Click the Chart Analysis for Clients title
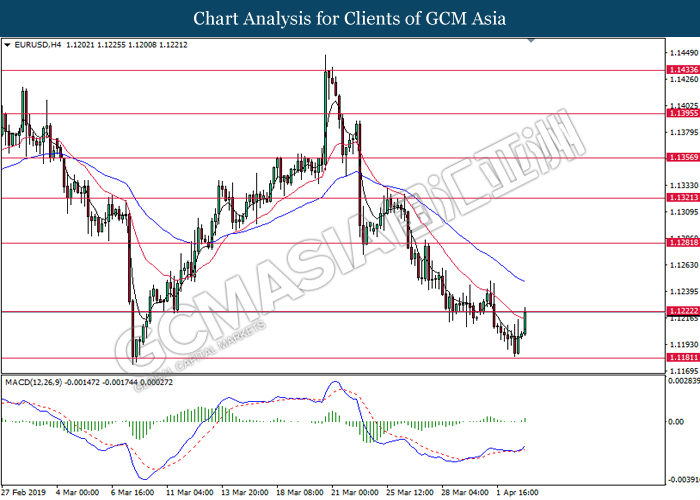 [x=350, y=19]
